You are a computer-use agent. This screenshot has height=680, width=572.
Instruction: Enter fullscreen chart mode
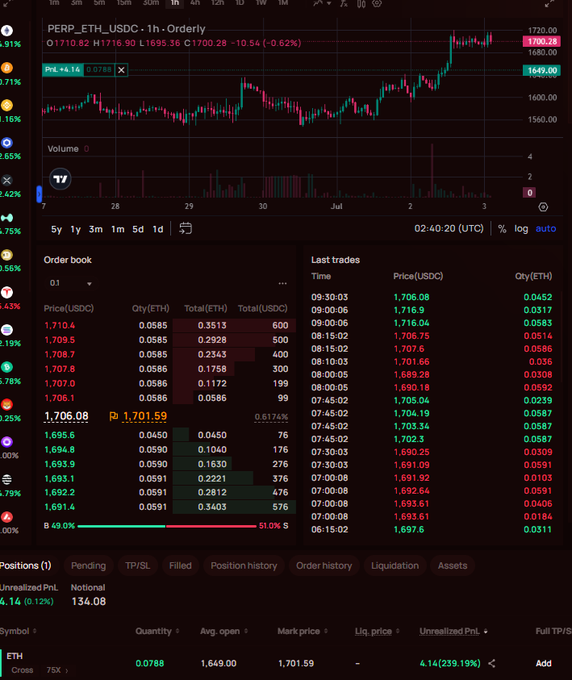point(549,3)
